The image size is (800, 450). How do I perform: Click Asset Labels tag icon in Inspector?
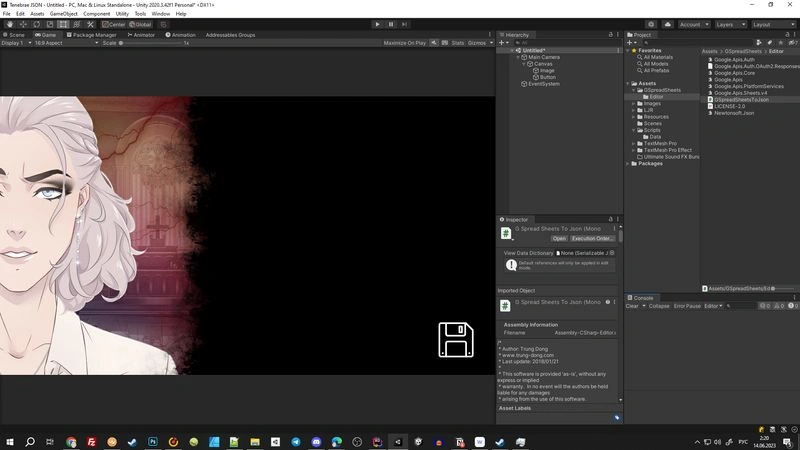click(x=617, y=417)
